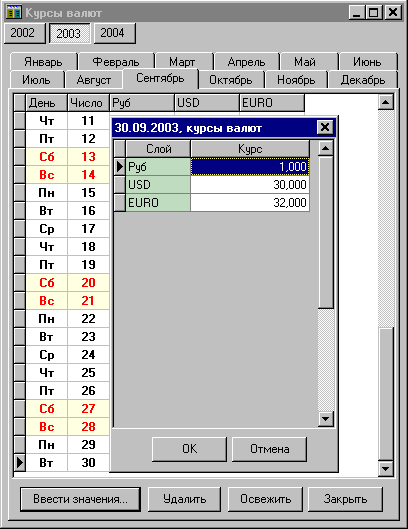
Task: Open the Август month tab
Action: point(94,80)
